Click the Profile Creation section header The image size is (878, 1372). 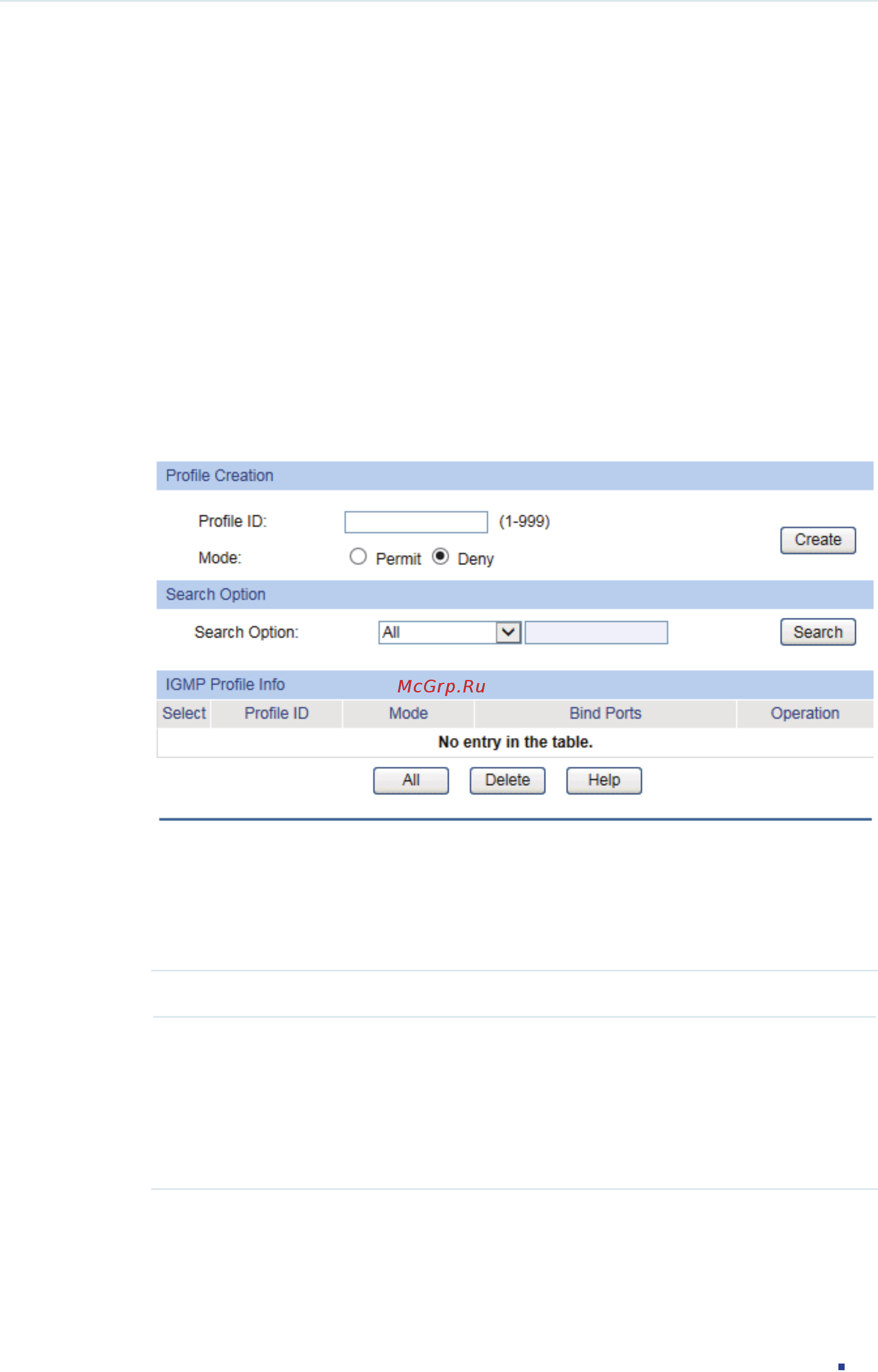(x=515, y=476)
